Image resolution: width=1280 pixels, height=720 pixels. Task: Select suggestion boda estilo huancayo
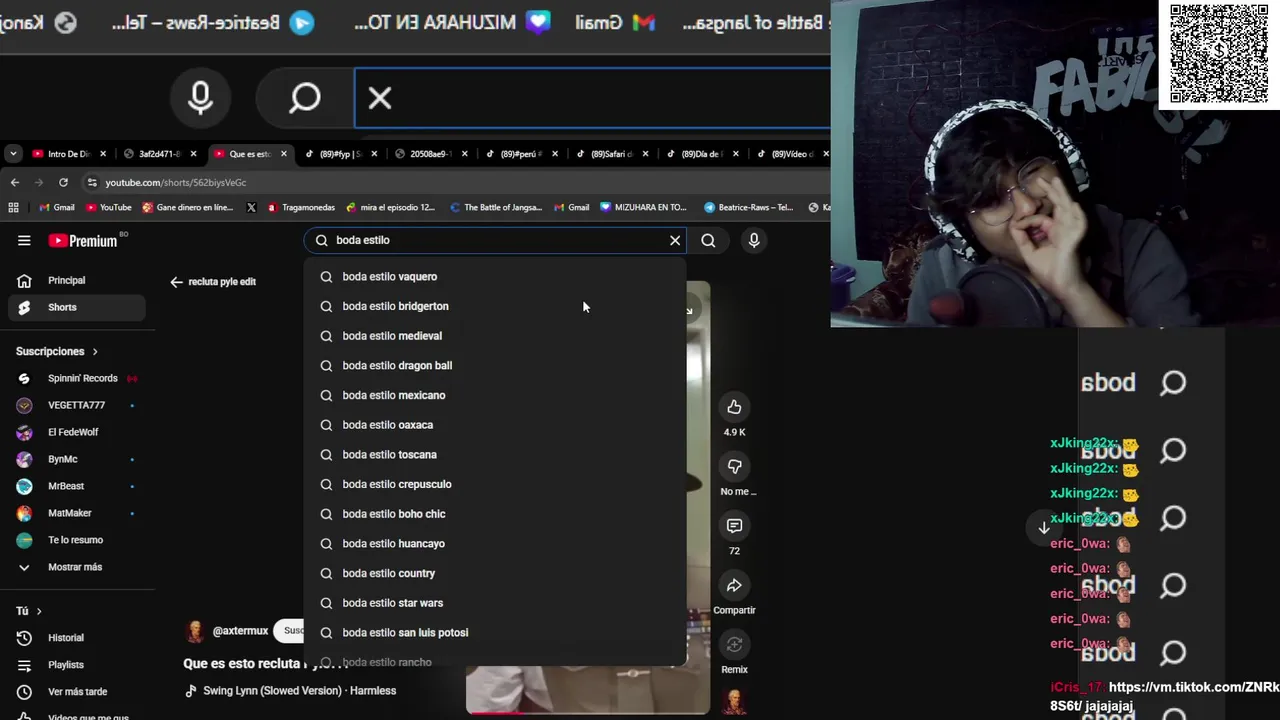click(x=496, y=544)
